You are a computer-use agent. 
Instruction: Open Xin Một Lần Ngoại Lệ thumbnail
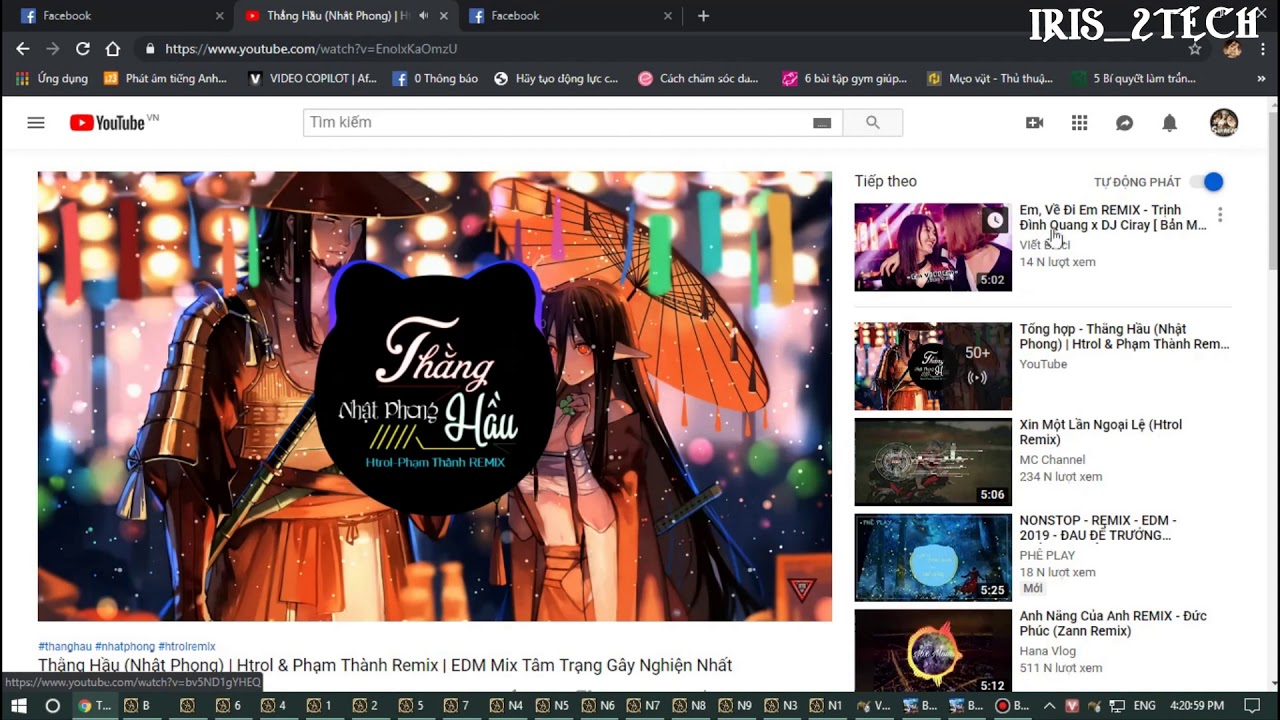point(933,462)
